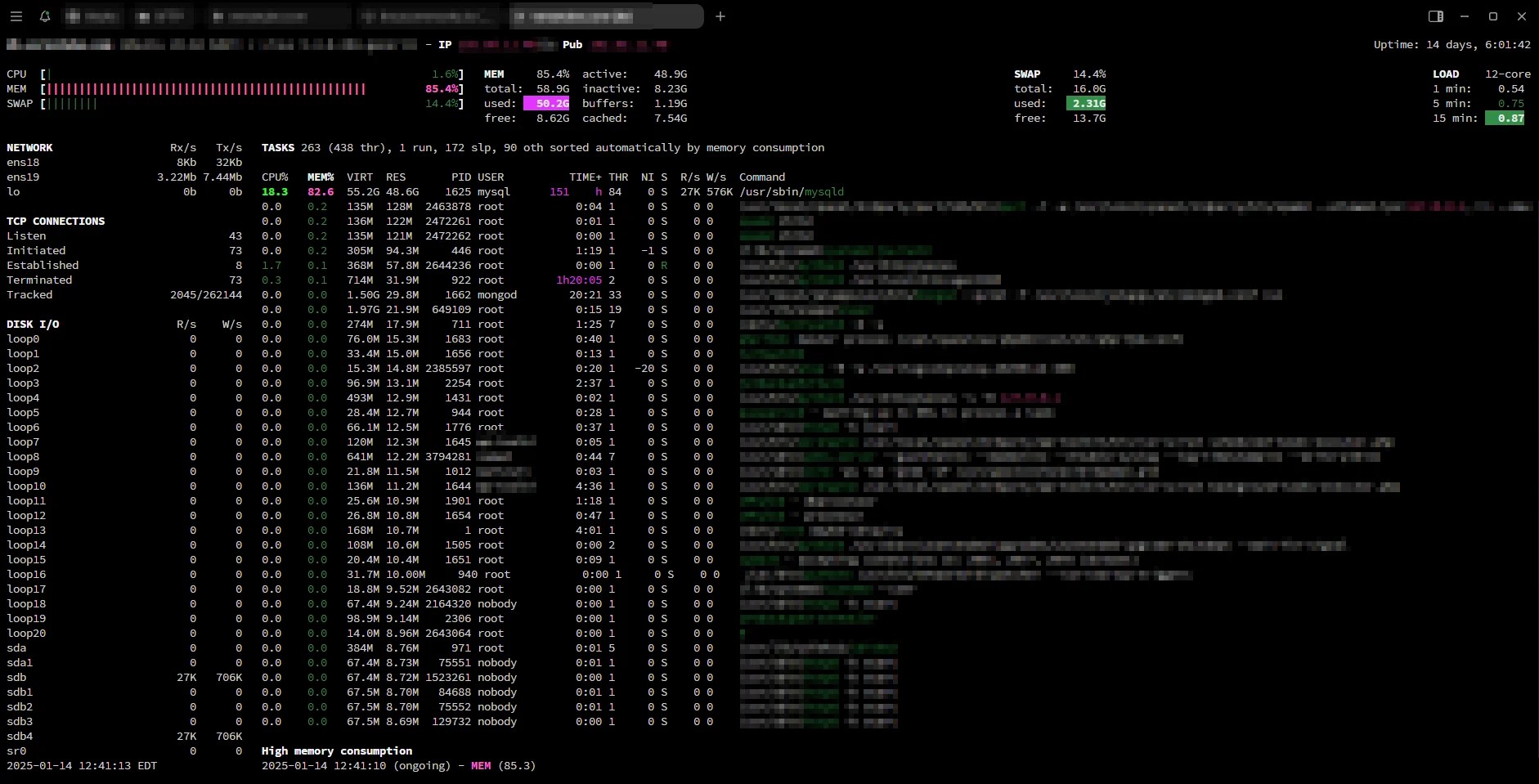Click the 85.4% MEM percentage beside the bar
Image resolution: width=1539 pixels, height=784 pixels.
(442, 89)
